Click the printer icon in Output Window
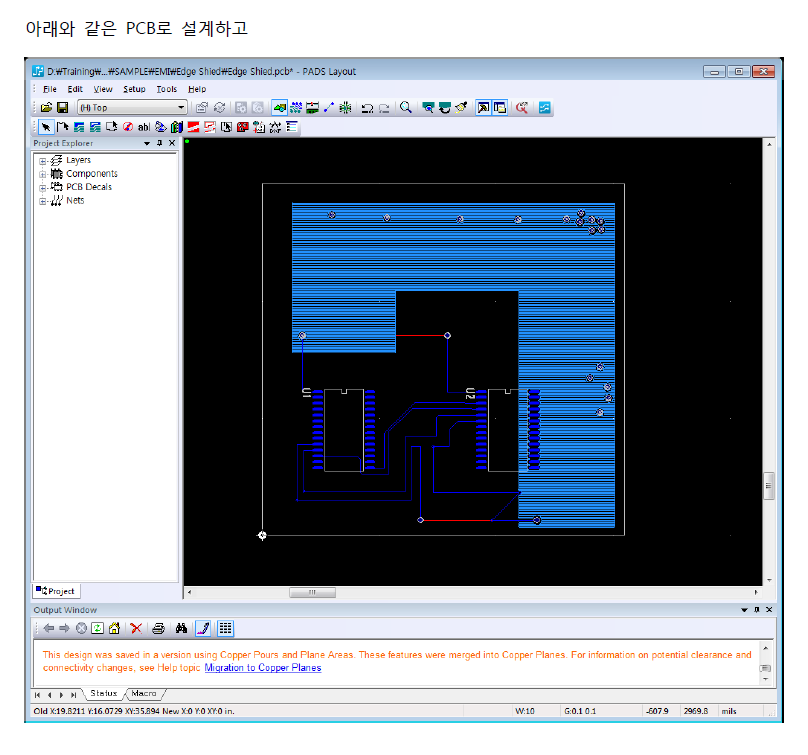Image resolution: width=808 pixels, height=755 pixels. click(158, 628)
